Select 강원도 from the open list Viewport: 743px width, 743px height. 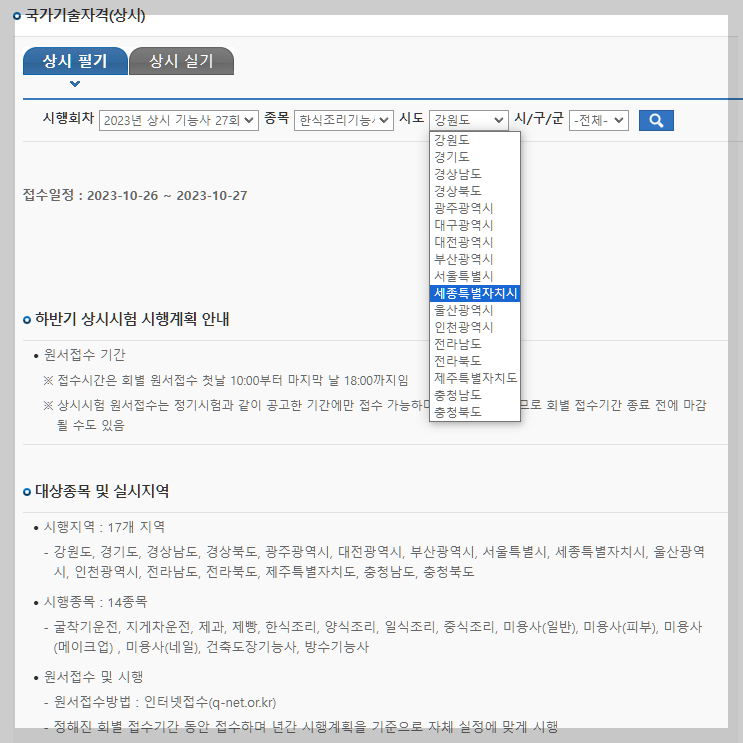475,140
